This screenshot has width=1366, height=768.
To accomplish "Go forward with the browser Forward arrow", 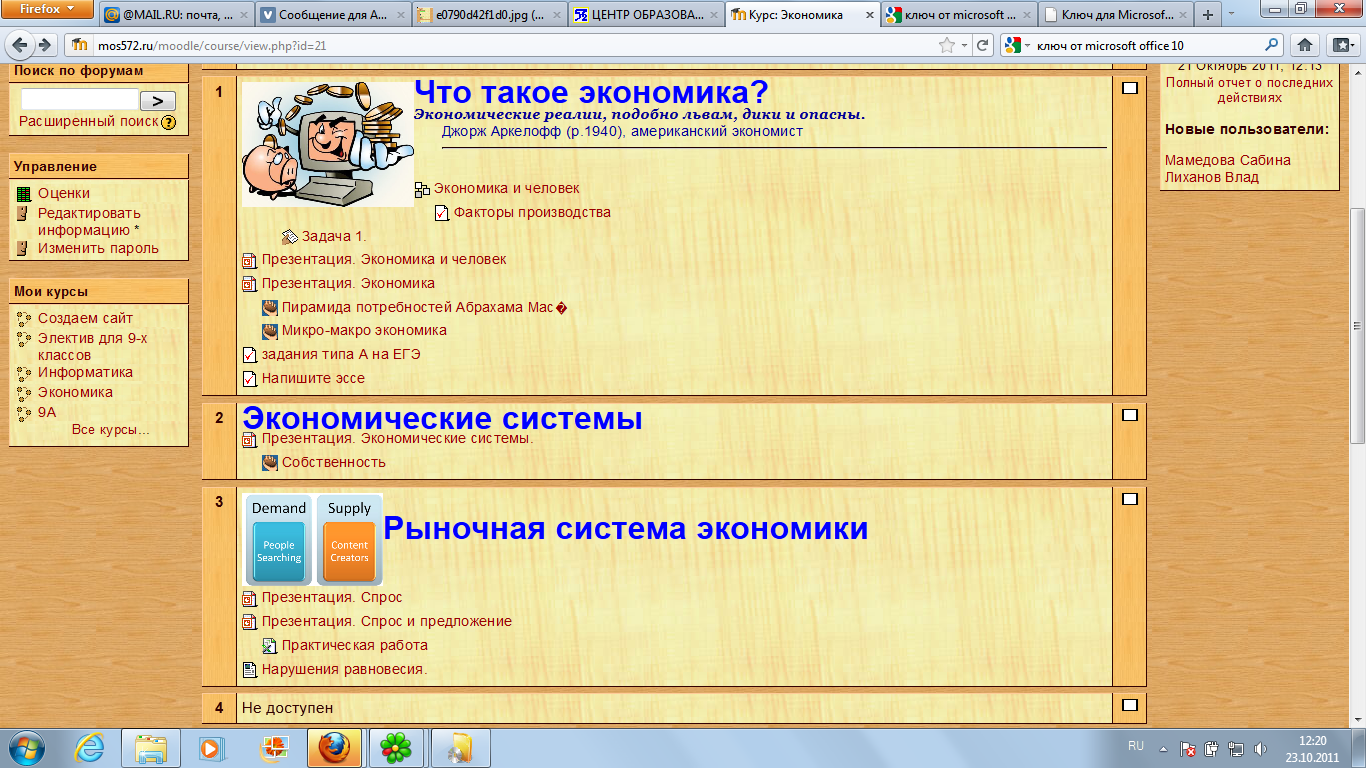I will tap(45, 45).
